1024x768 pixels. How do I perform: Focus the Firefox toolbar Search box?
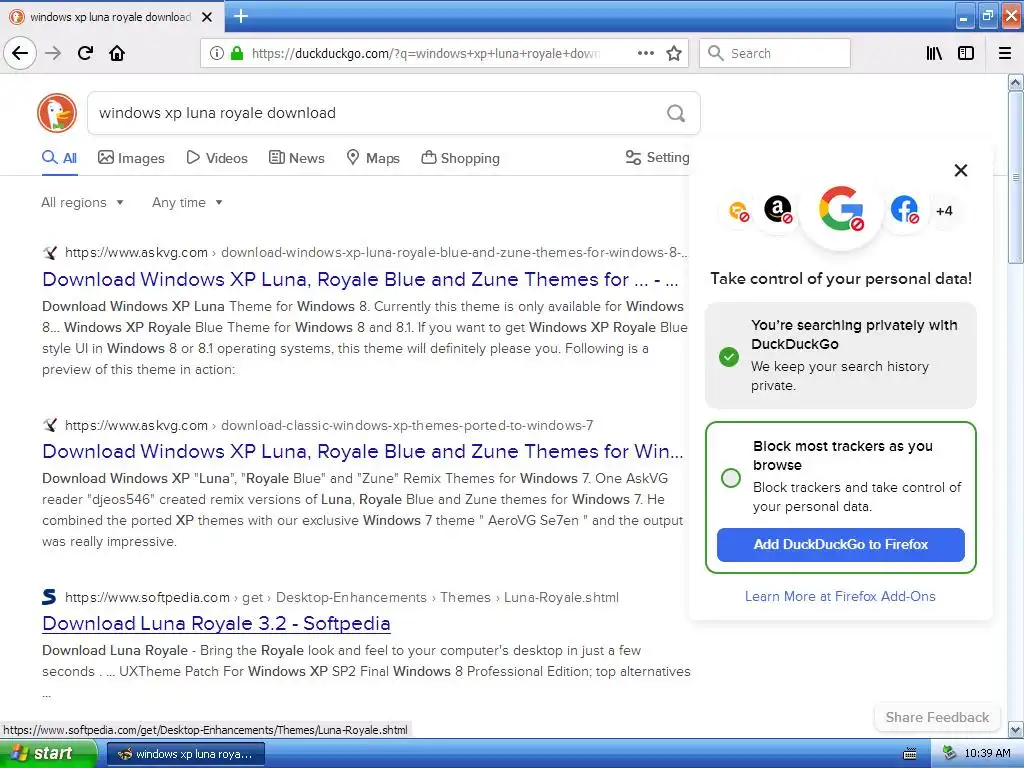[775, 53]
